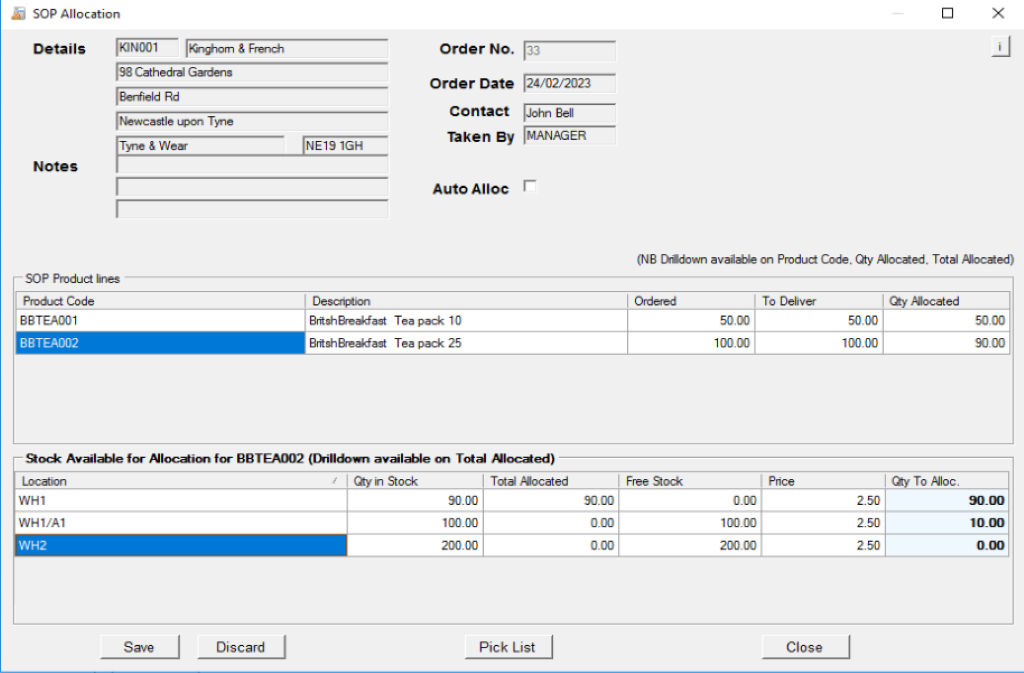The width and height of the screenshot is (1024, 673).
Task: Edit Qty To Alloc for WH1/A1
Action: [x=947, y=523]
